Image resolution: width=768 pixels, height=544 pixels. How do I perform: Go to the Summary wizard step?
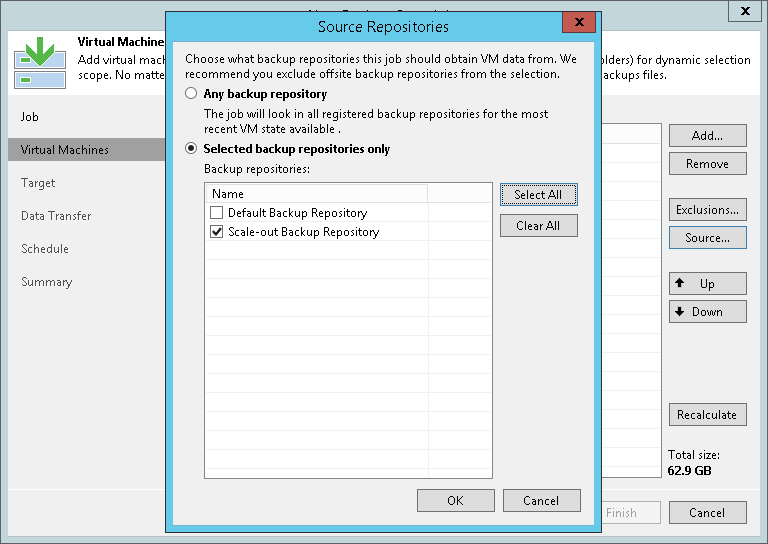pyautogui.click(x=47, y=282)
